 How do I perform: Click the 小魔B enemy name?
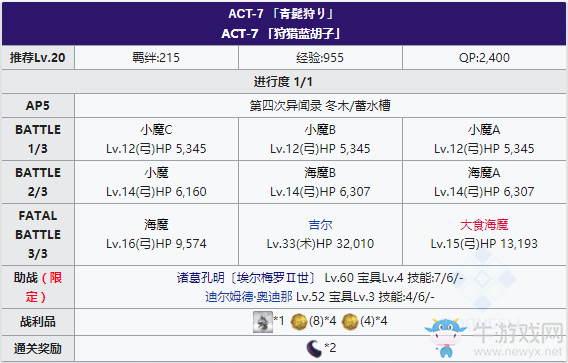(320, 130)
